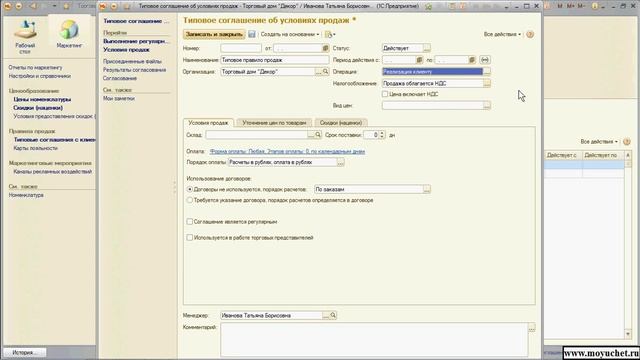Open the Склад record with the magnifier icon
Image resolution: width=640 pixels, height=360 pixels.
(x=318, y=135)
